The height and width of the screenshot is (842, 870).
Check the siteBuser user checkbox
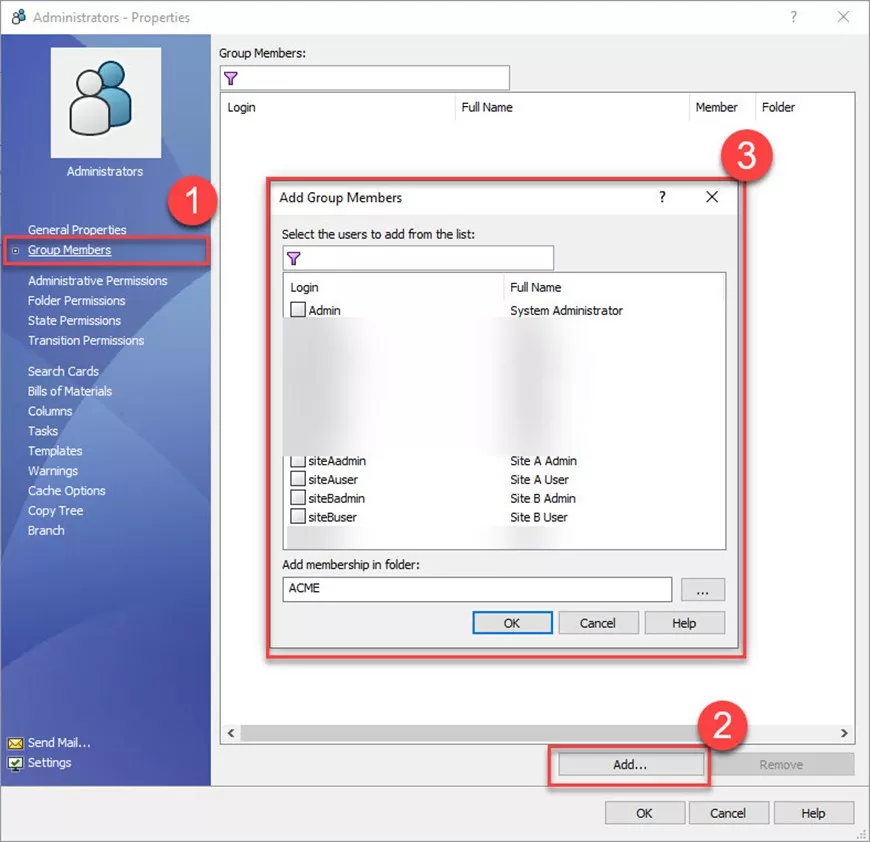[x=298, y=516]
